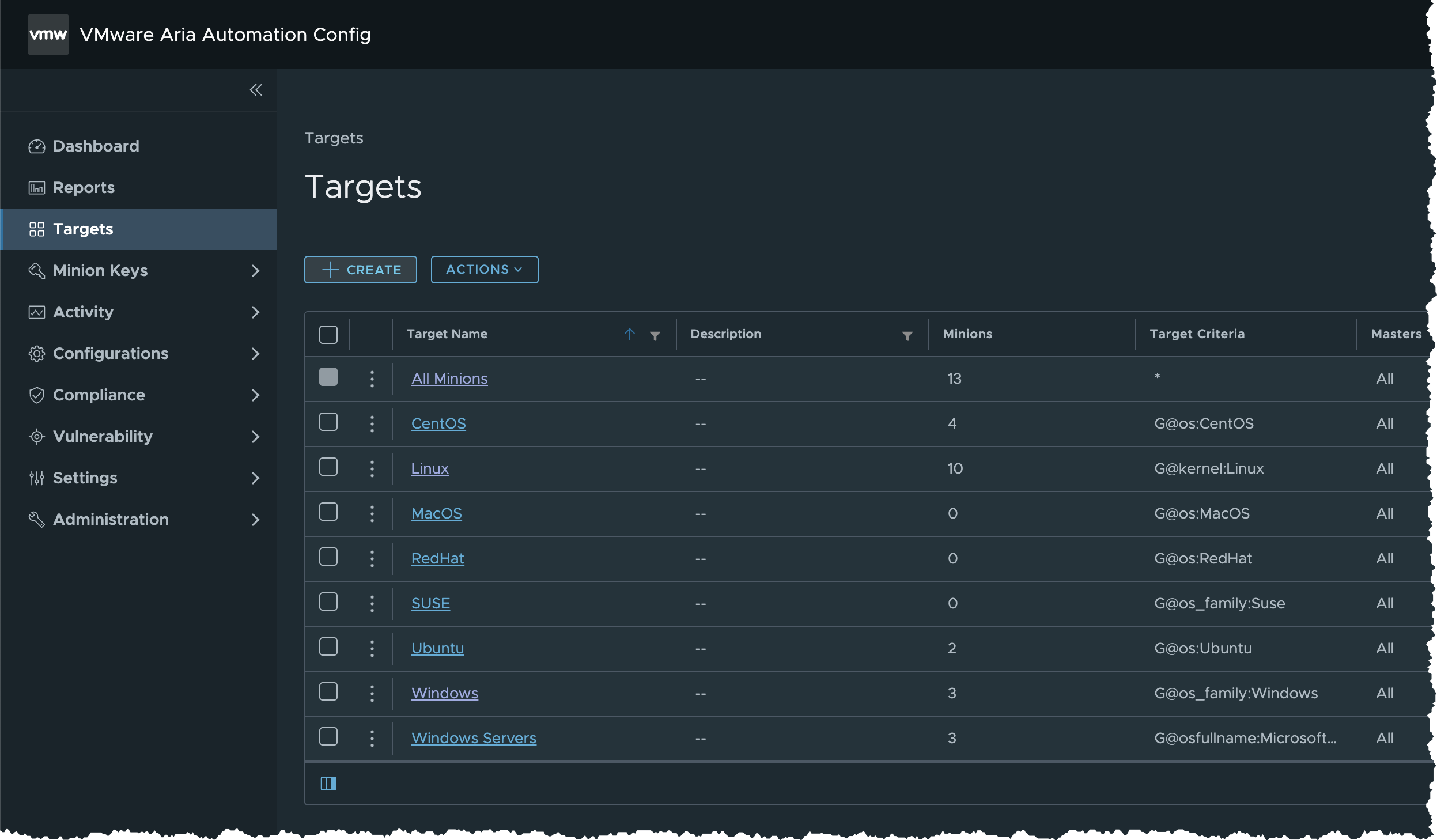Open row actions menu for Ubuntu
1437x840 pixels.
point(372,649)
